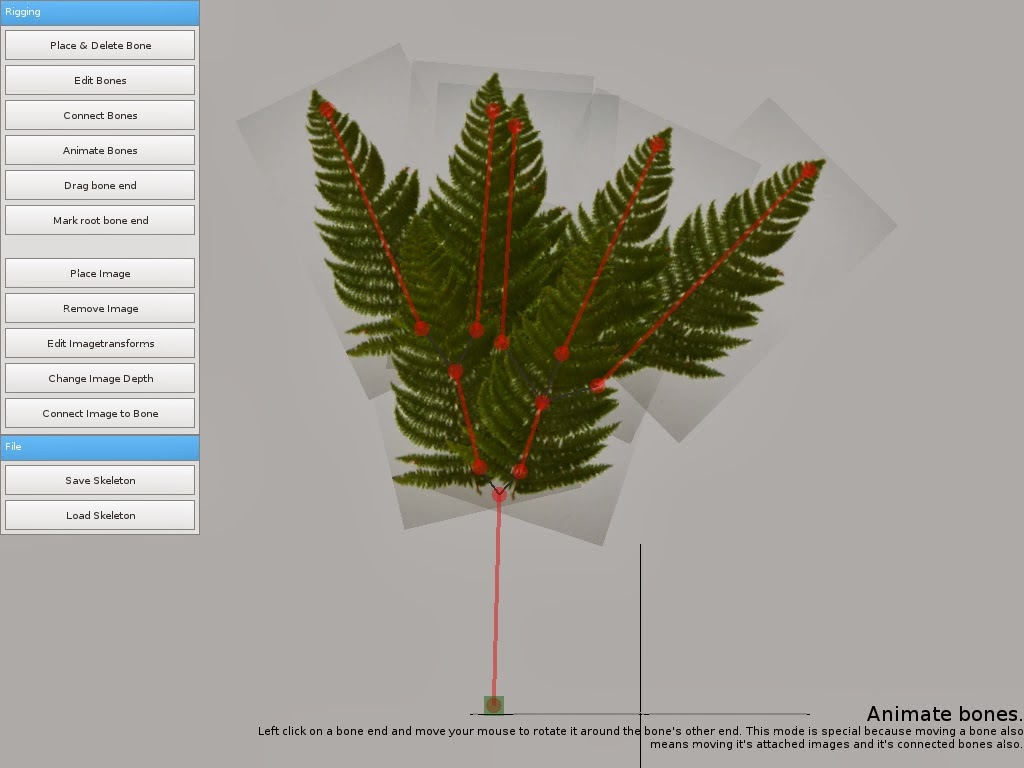Activate Animate Bones mode
Screen dimensions: 1024x768
pos(100,150)
